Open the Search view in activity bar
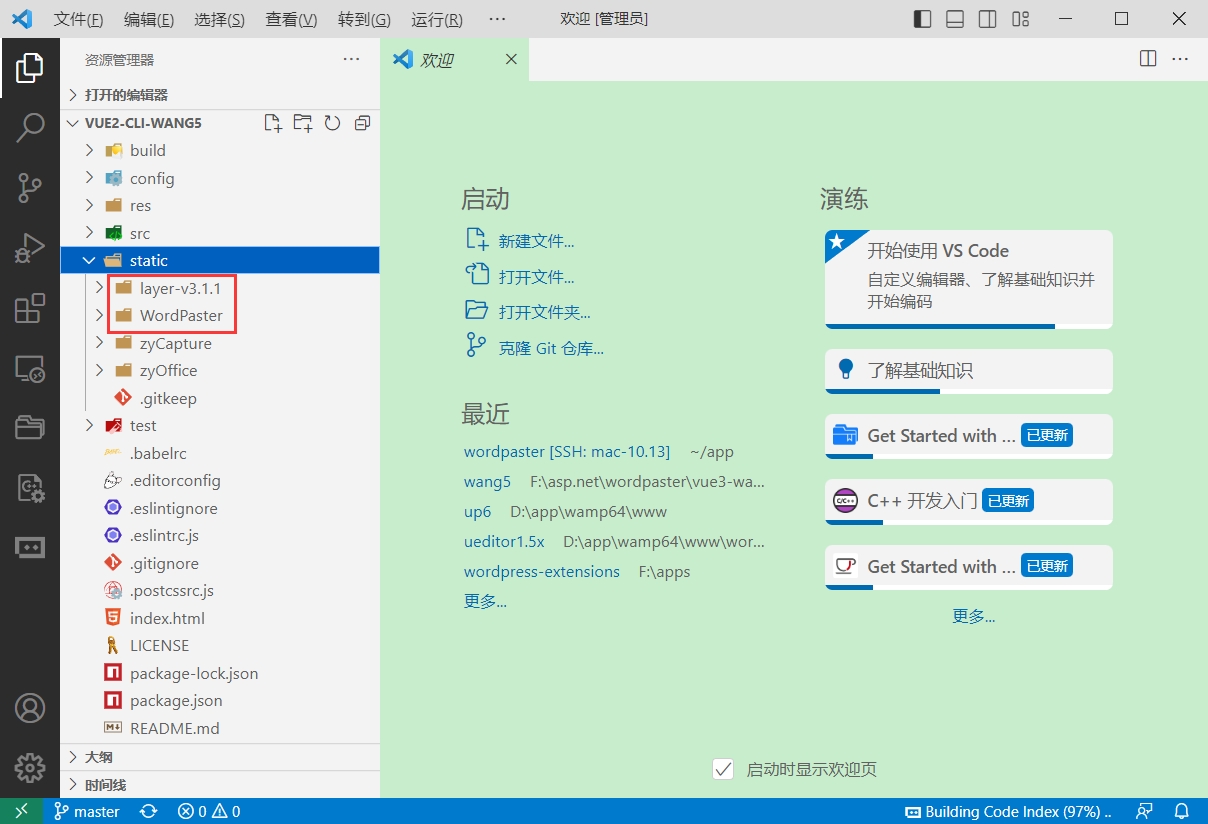This screenshot has width=1208, height=824. 30,127
